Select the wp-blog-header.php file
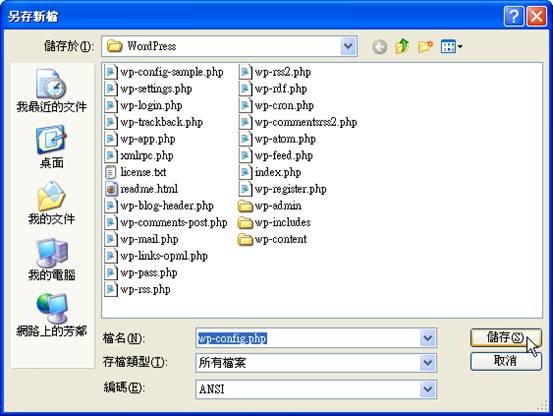Screen dimensions: 553x416 click(x=159, y=206)
